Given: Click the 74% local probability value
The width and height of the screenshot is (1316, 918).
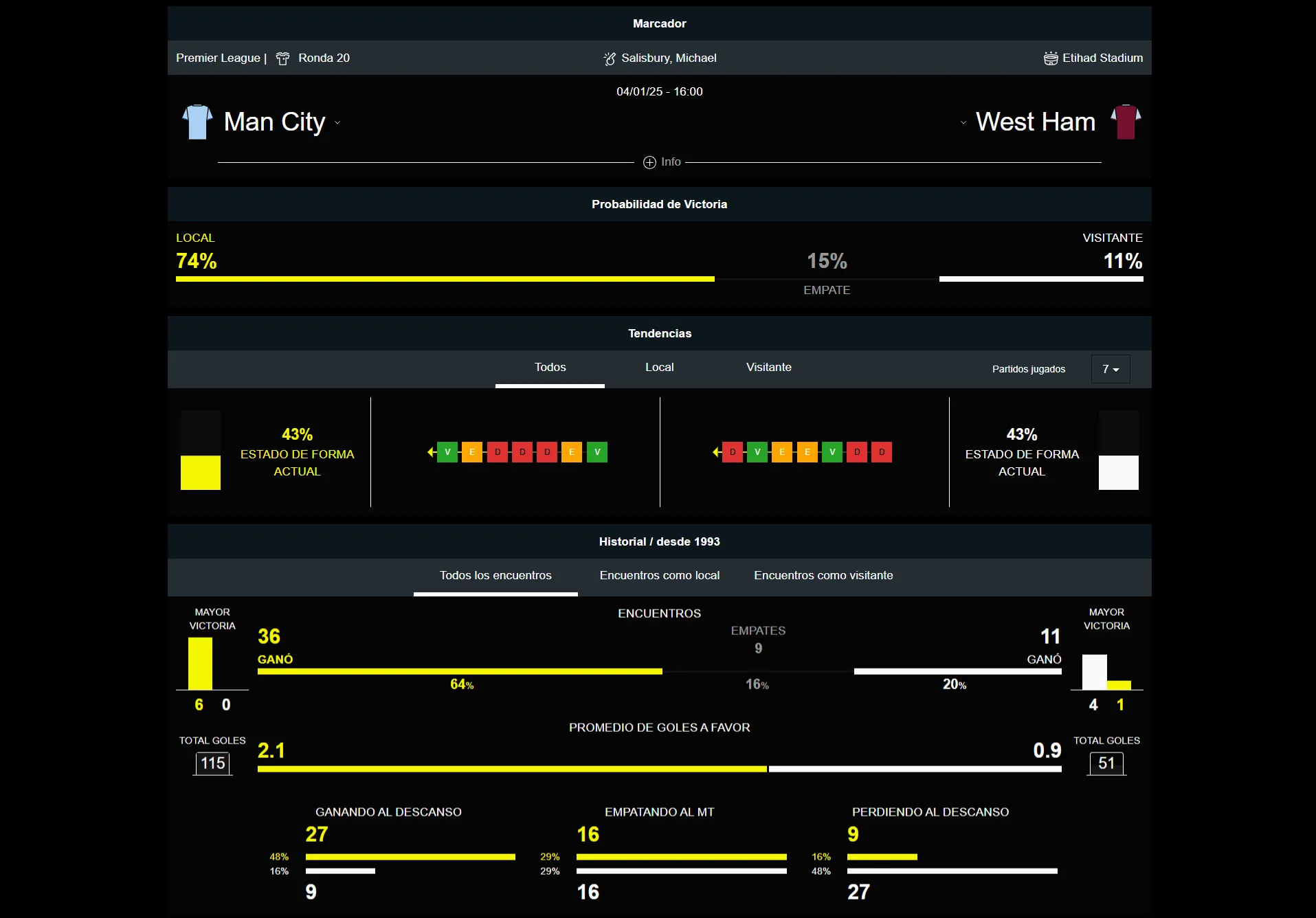Looking at the screenshot, I should 197,261.
